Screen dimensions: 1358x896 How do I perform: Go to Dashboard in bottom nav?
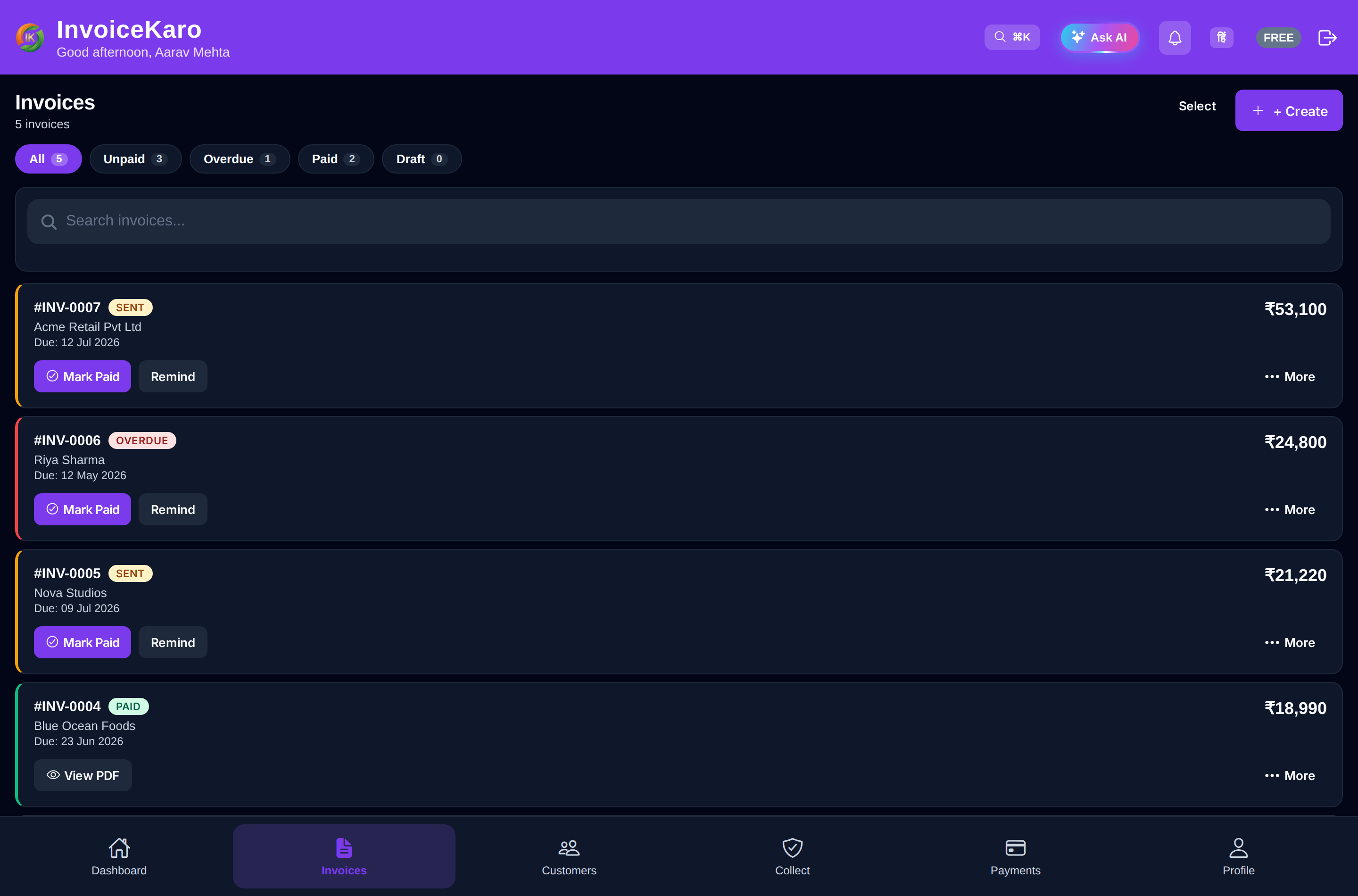click(119, 856)
